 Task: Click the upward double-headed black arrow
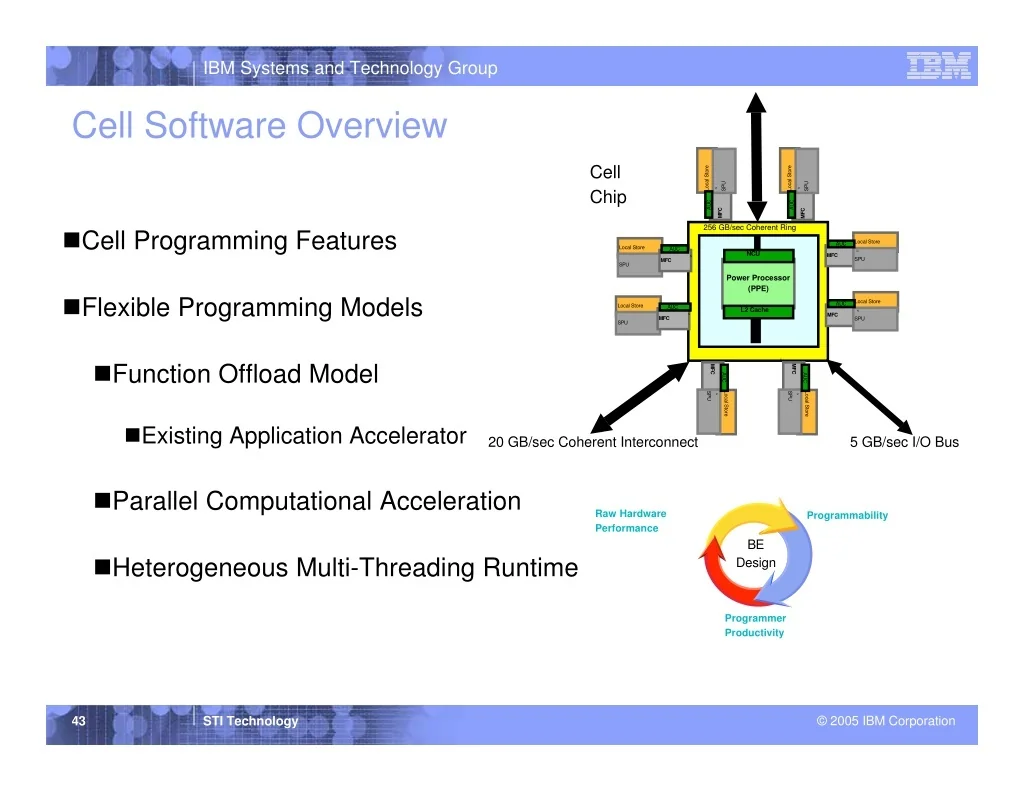click(756, 157)
